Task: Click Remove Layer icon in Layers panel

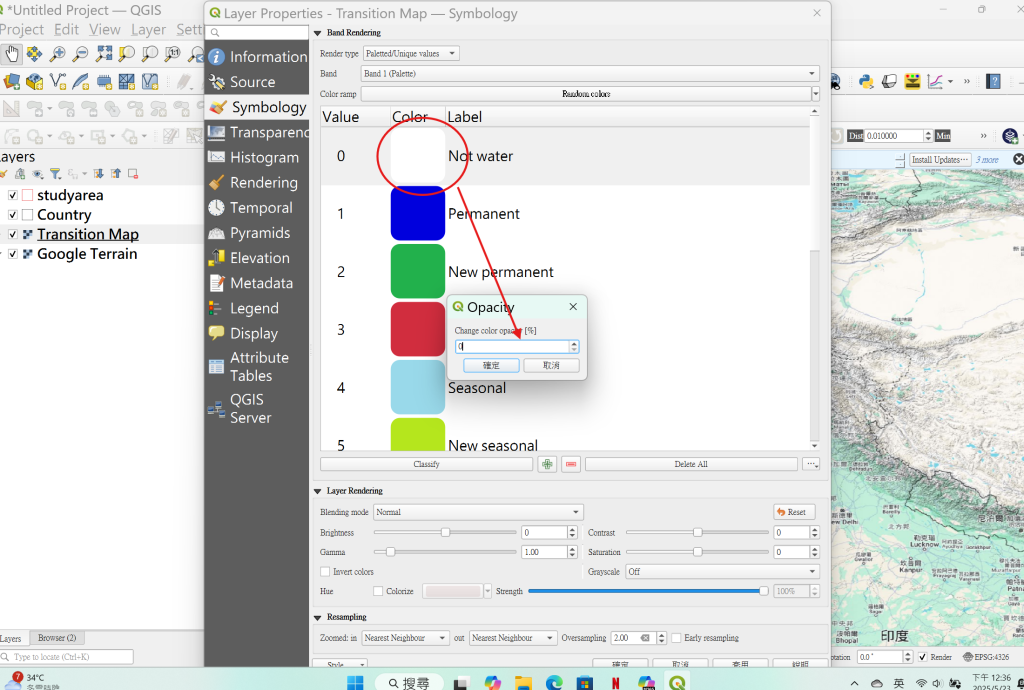Action: tap(133, 174)
